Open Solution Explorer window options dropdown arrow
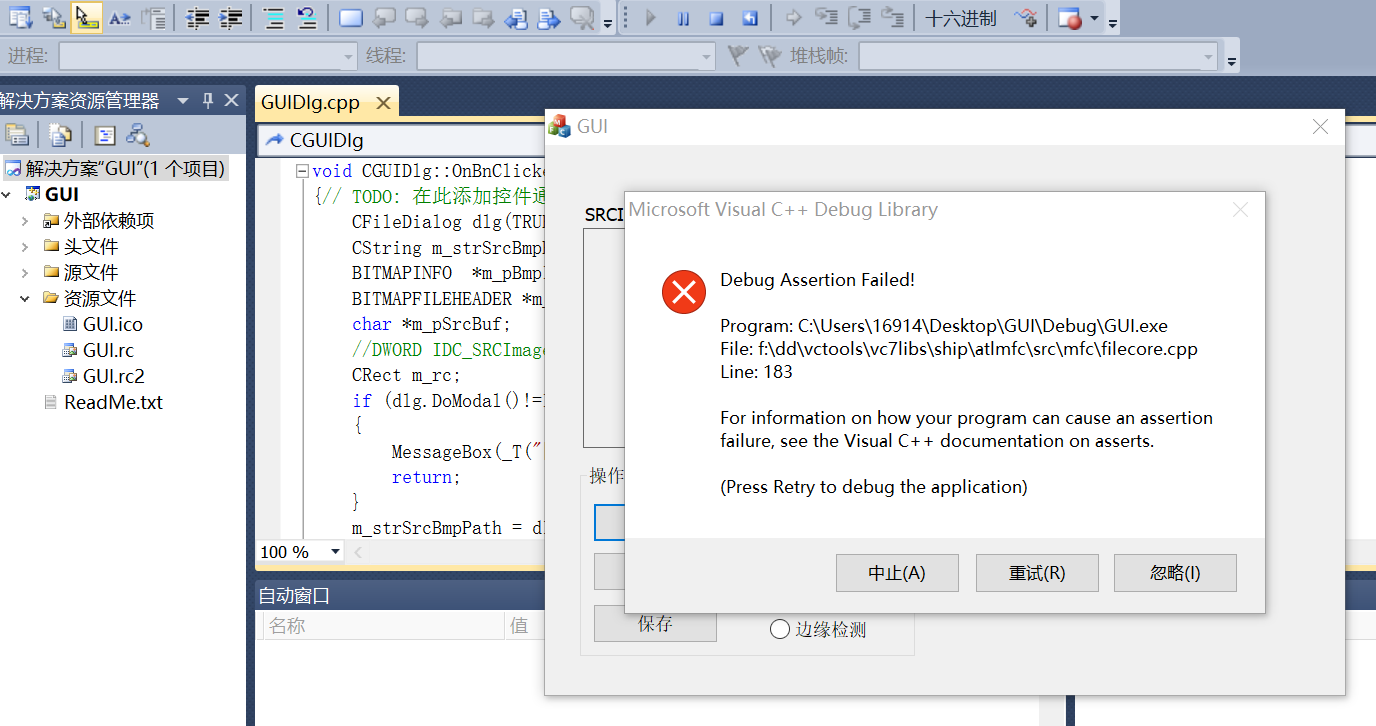The width and height of the screenshot is (1376, 726). point(182,101)
